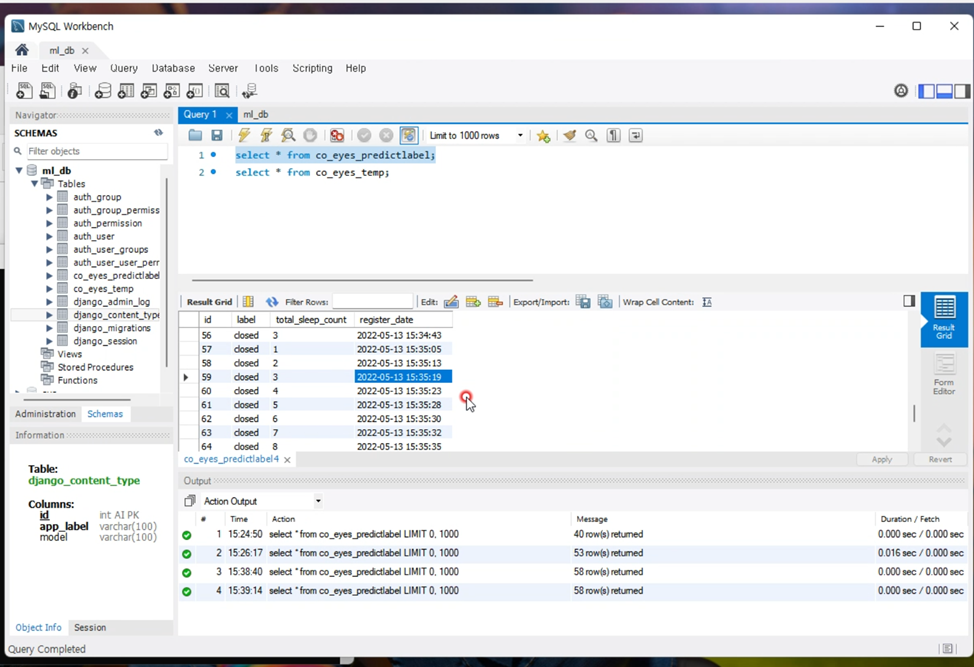Viewport: 974px width, 667px height.
Task: Stop query execution hand icon
Action: 310,135
